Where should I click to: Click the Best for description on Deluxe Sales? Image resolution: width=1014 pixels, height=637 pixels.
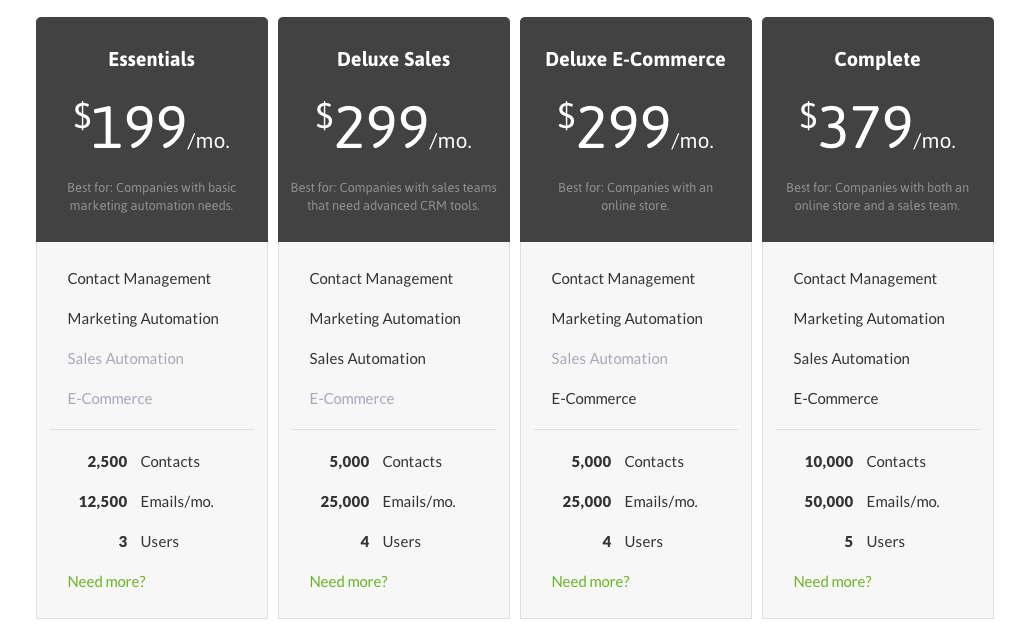[x=393, y=196]
